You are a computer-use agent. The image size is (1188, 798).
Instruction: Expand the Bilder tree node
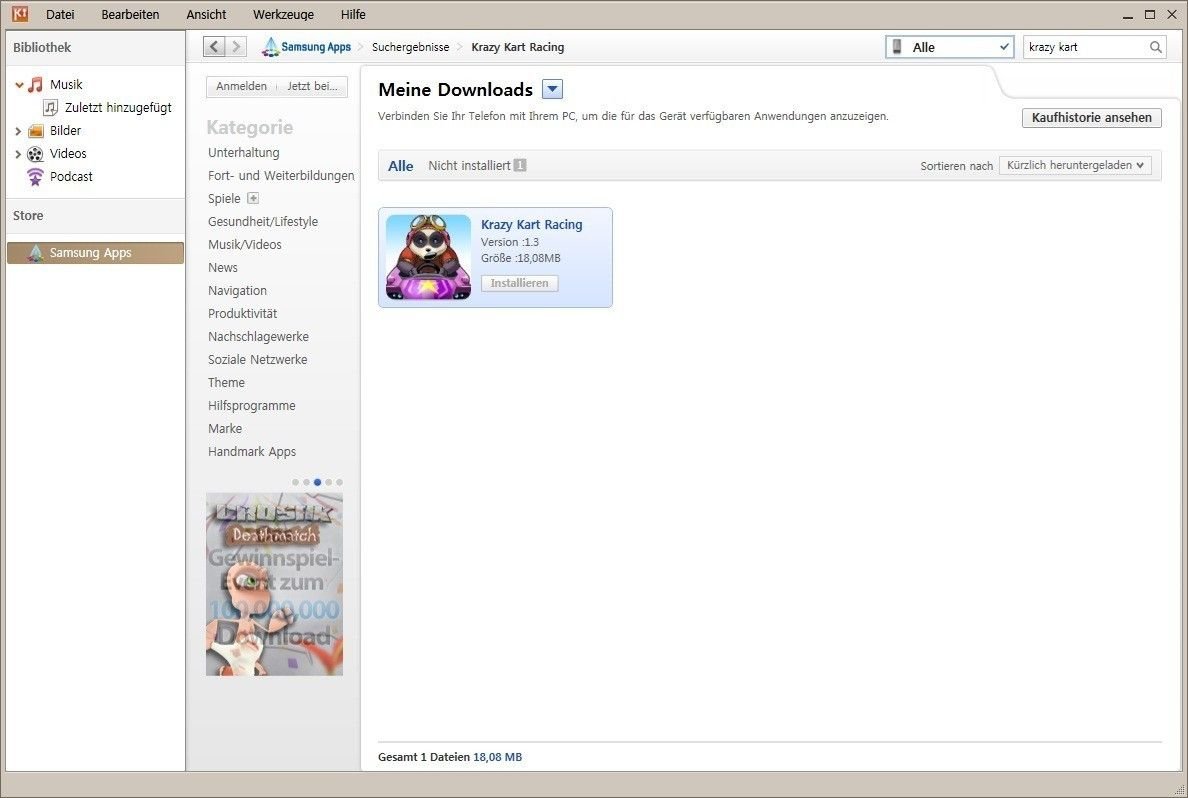tap(18, 131)
